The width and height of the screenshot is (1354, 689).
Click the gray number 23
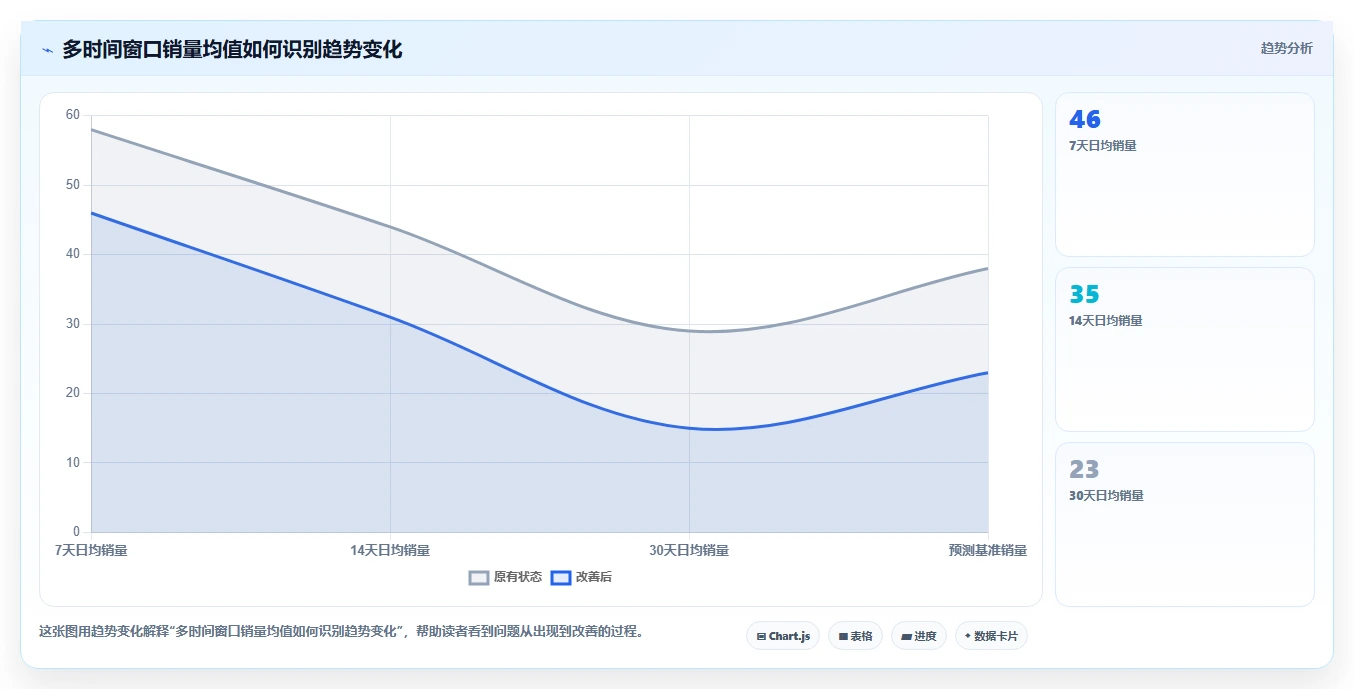point(1084,470)
